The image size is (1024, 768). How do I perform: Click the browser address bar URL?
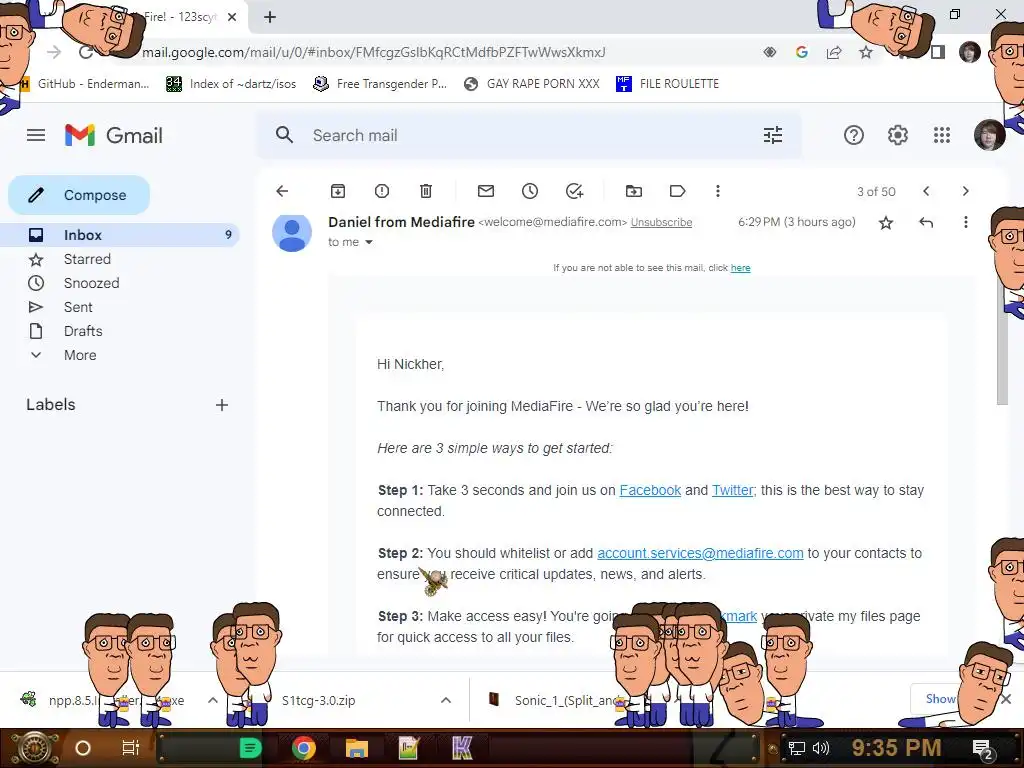[x=374, y=52]
